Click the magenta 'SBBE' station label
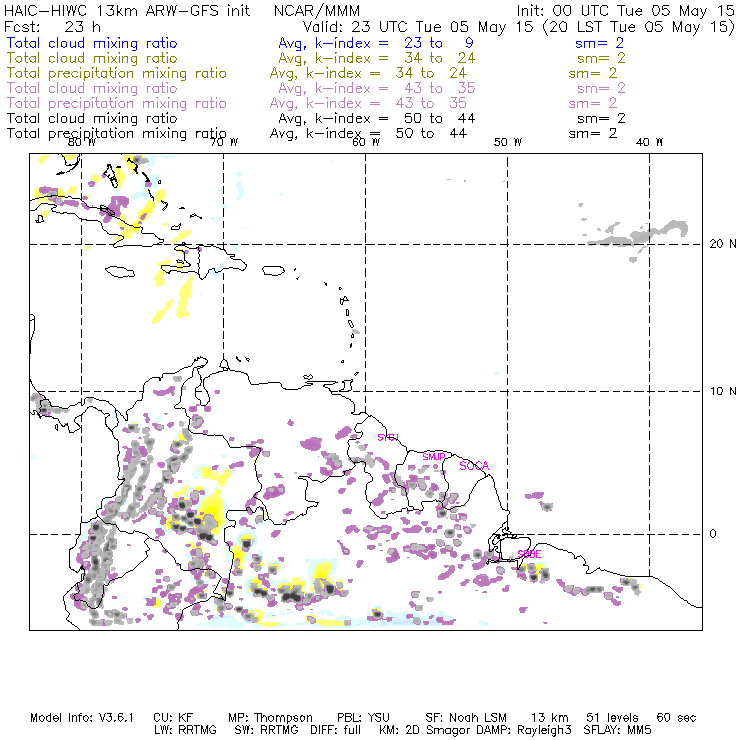 (x=529, y=554)
